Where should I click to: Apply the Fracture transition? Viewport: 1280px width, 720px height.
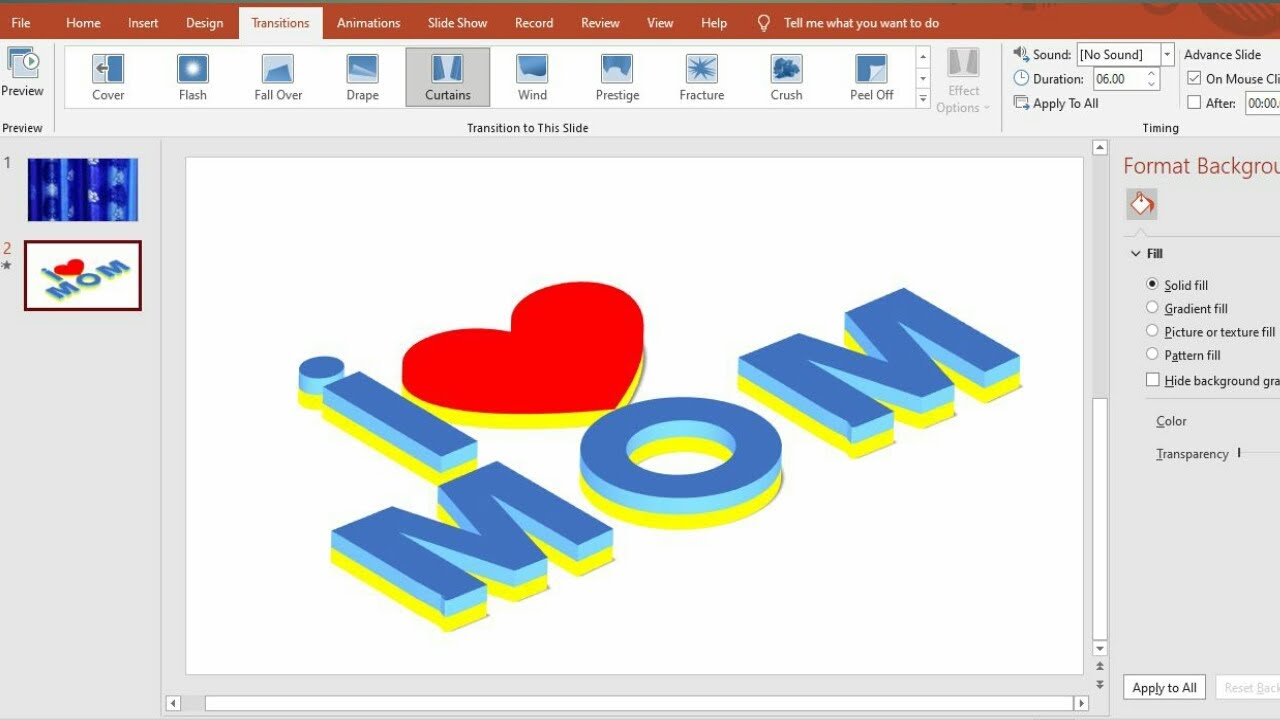701,77
